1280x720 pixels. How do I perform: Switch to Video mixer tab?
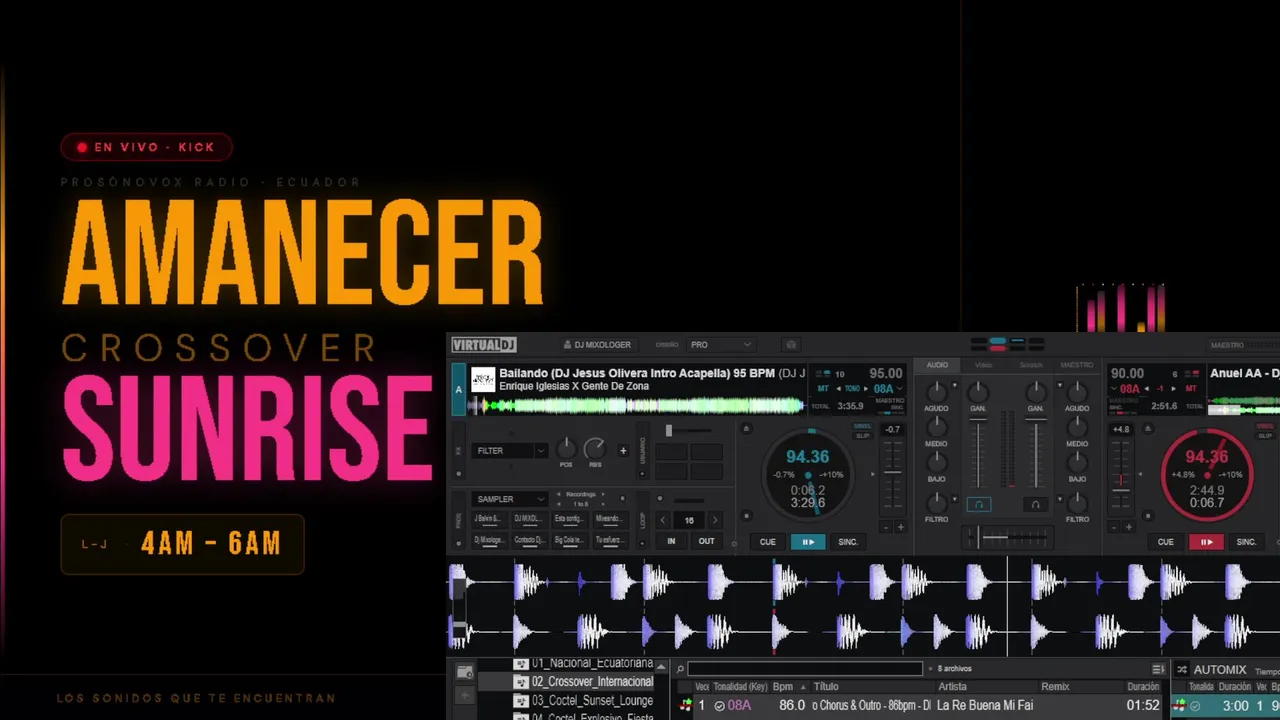click(984, 365)
